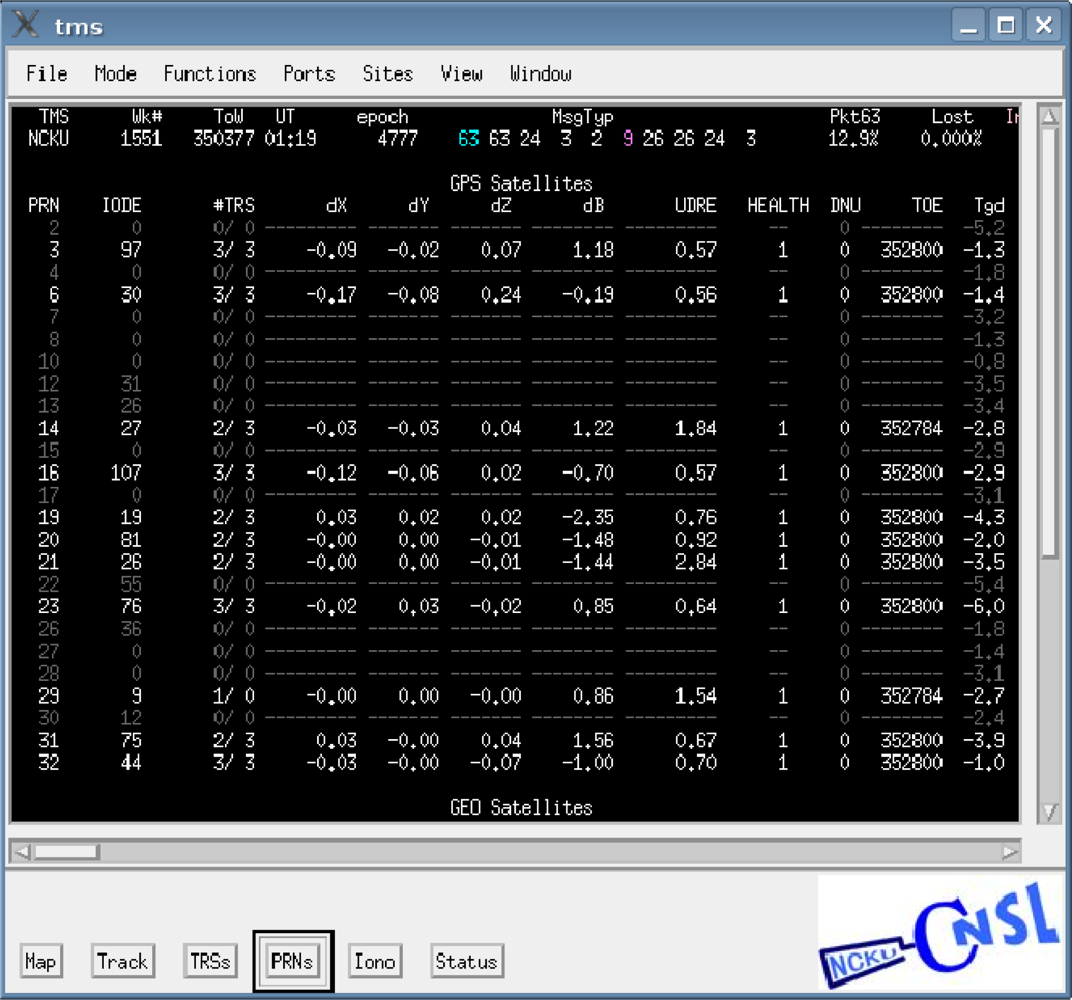Click the DNU column header

pyautogui.click(x=846, y=205)
